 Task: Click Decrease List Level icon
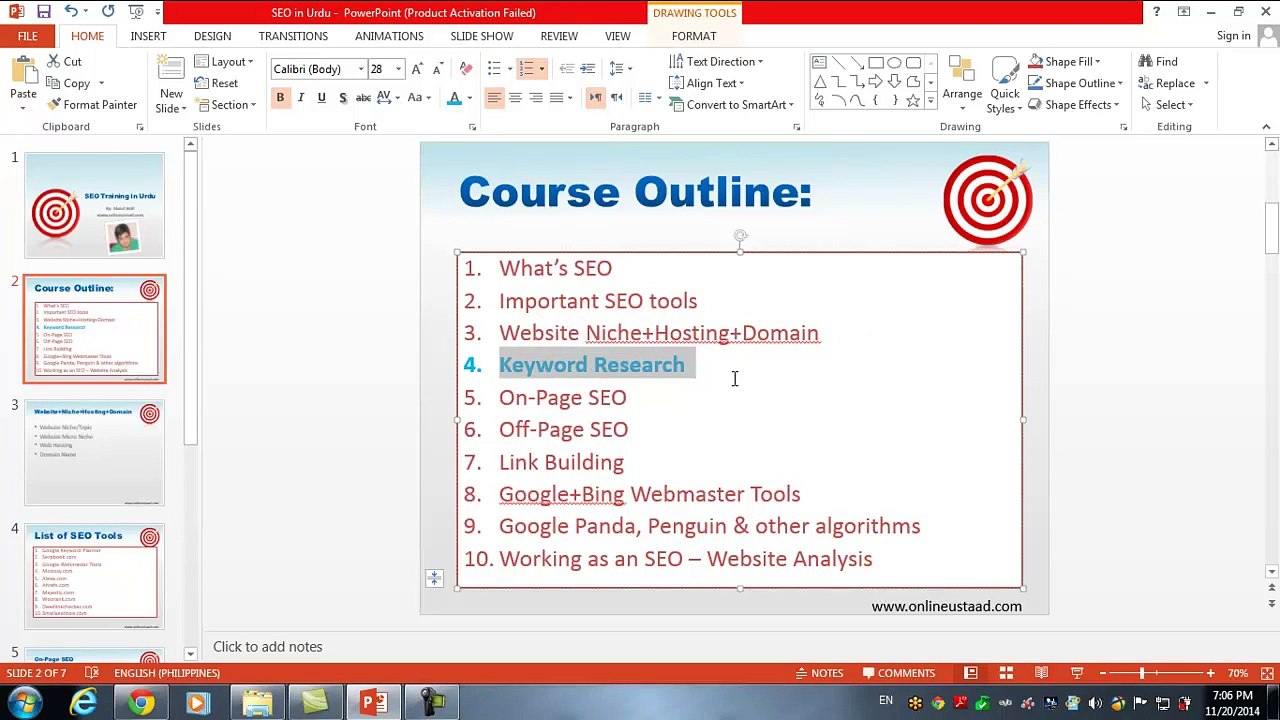566,69
